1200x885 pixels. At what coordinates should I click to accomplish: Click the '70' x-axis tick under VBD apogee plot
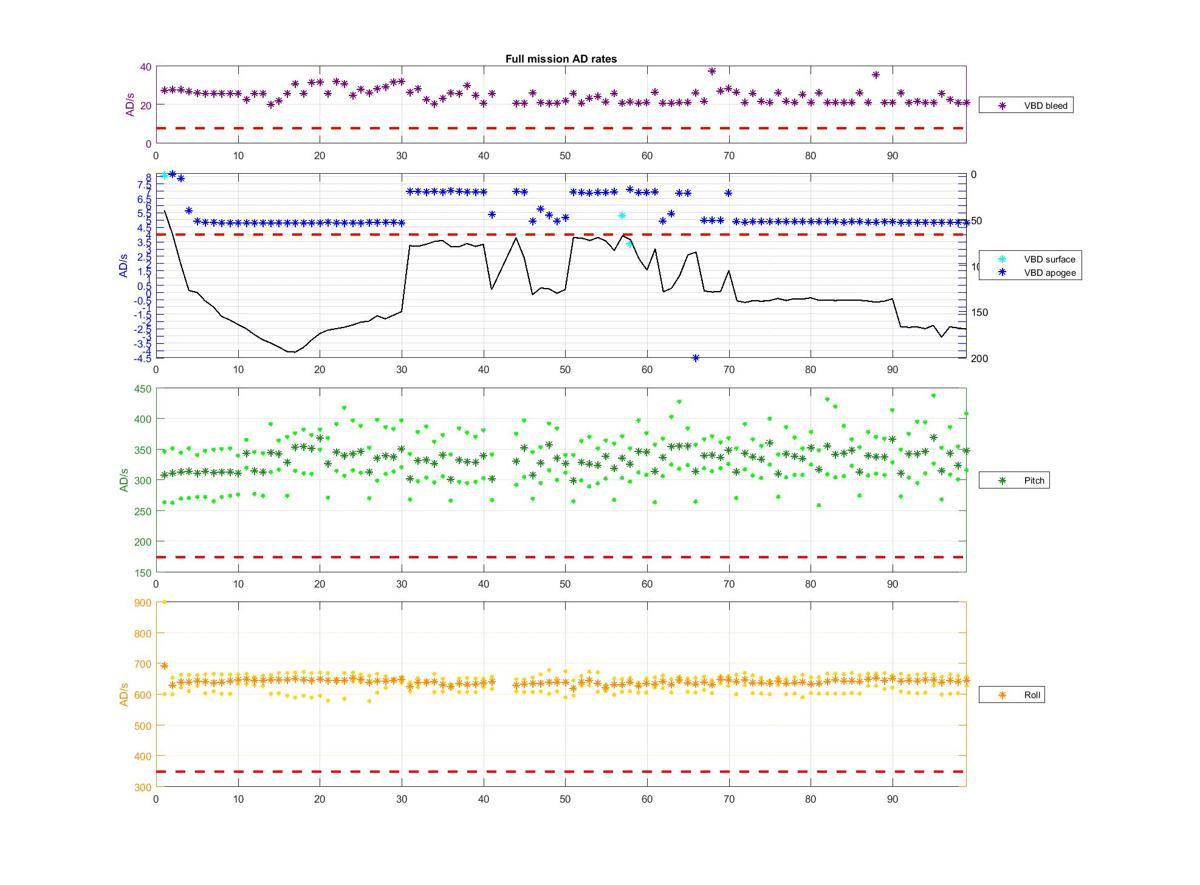729,370
